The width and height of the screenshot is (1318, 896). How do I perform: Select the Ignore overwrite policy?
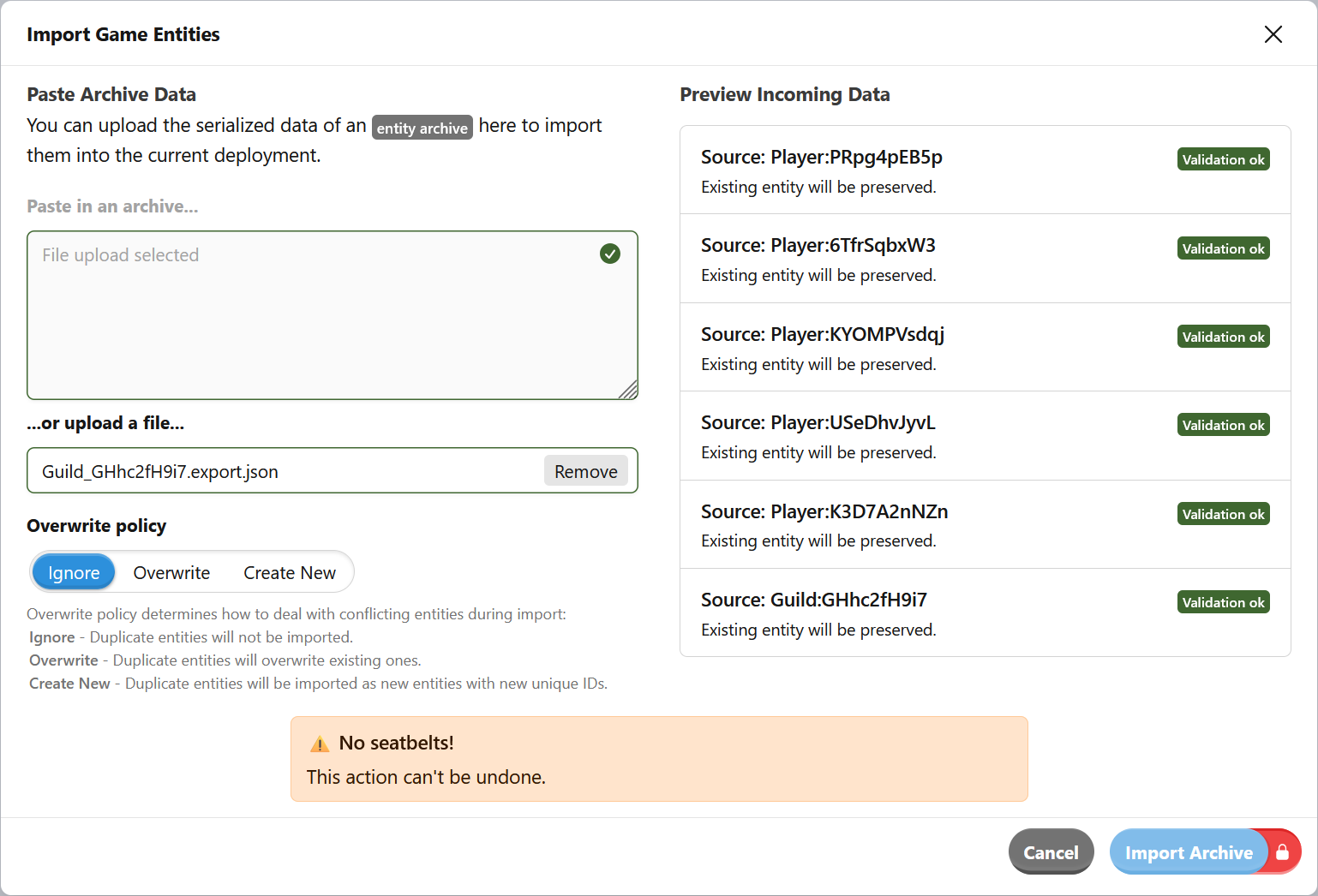73,571
